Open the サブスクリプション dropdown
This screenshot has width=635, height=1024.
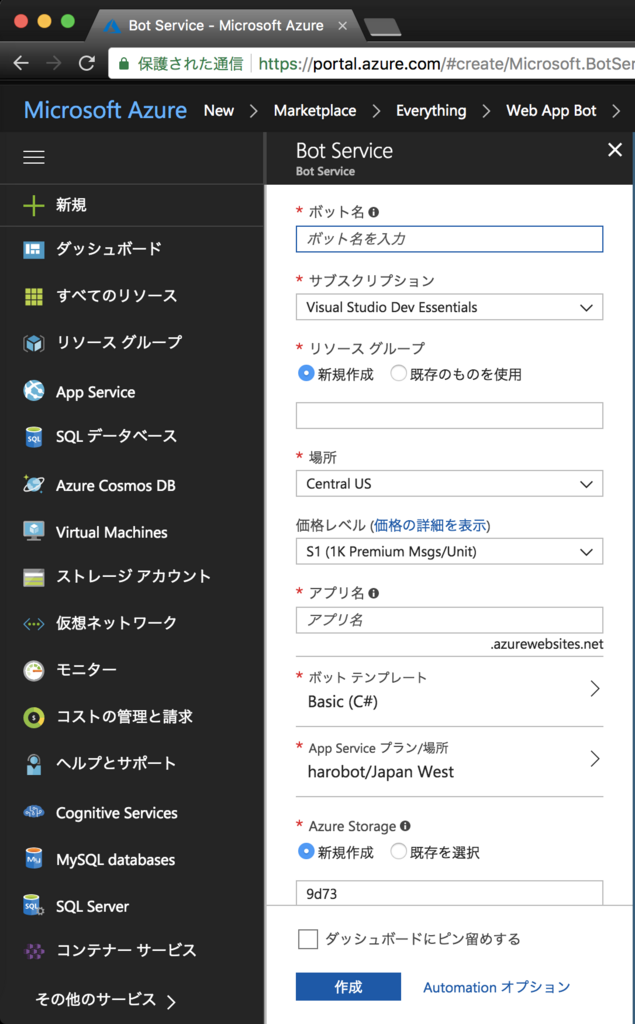coord(449,307)
